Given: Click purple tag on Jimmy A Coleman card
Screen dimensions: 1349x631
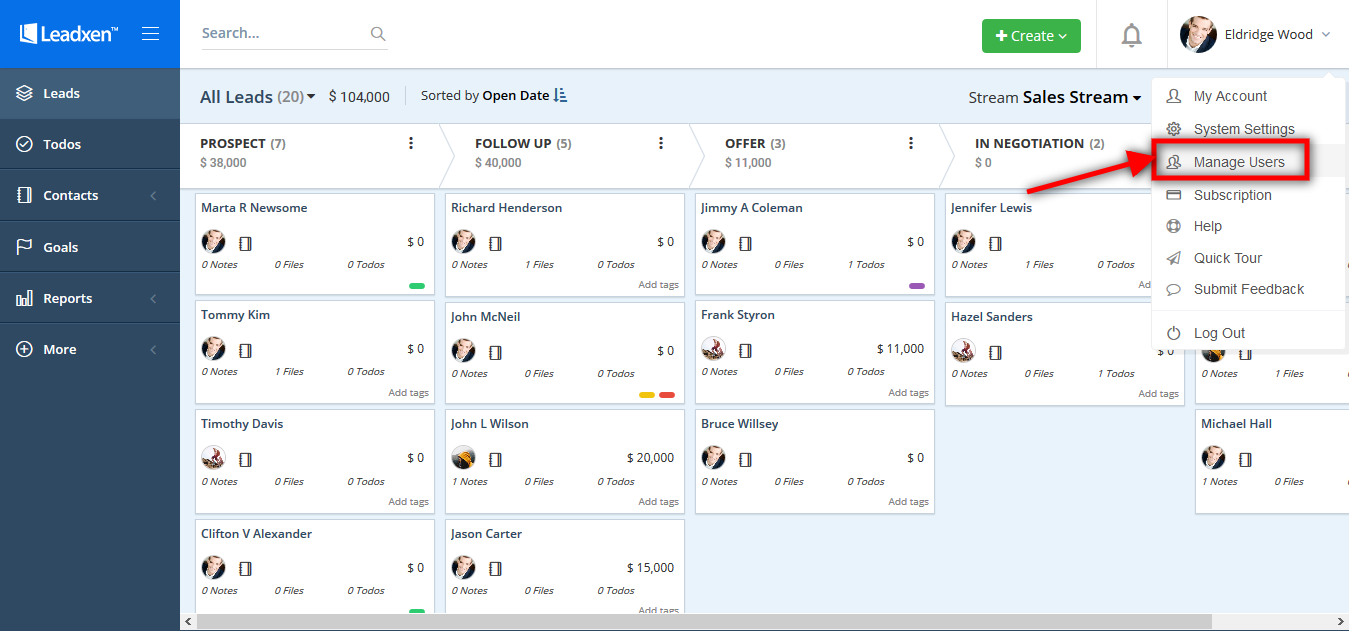Looking at the screenshot, I should (x=917, y=286).
